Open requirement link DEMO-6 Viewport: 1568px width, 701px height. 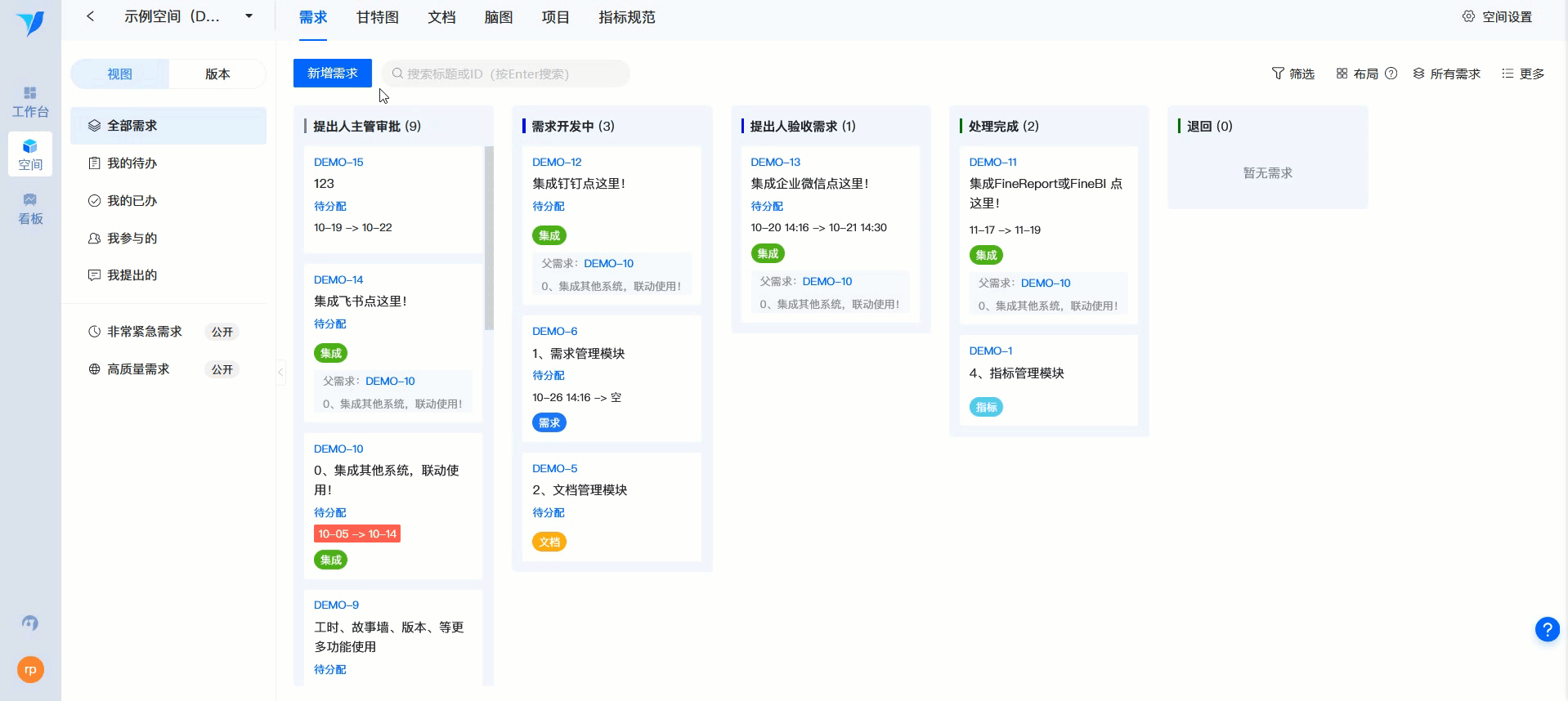point(554,331)
